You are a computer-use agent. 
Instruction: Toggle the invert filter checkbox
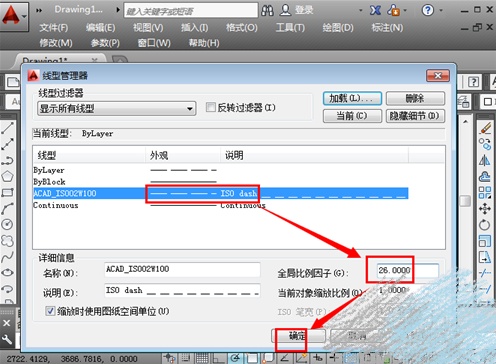coord(211,107)
